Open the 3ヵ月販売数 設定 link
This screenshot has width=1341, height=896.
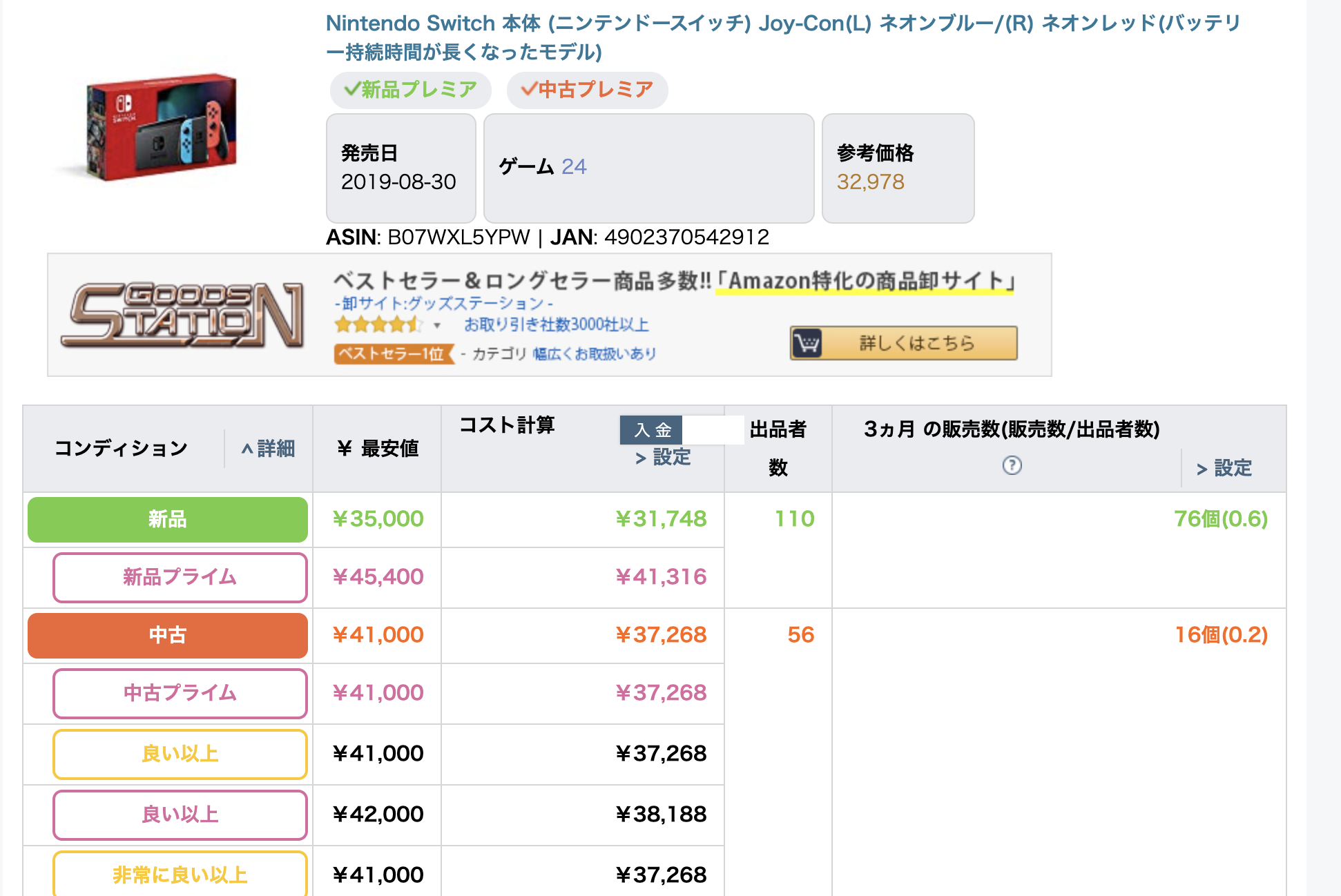[1224, 468]
